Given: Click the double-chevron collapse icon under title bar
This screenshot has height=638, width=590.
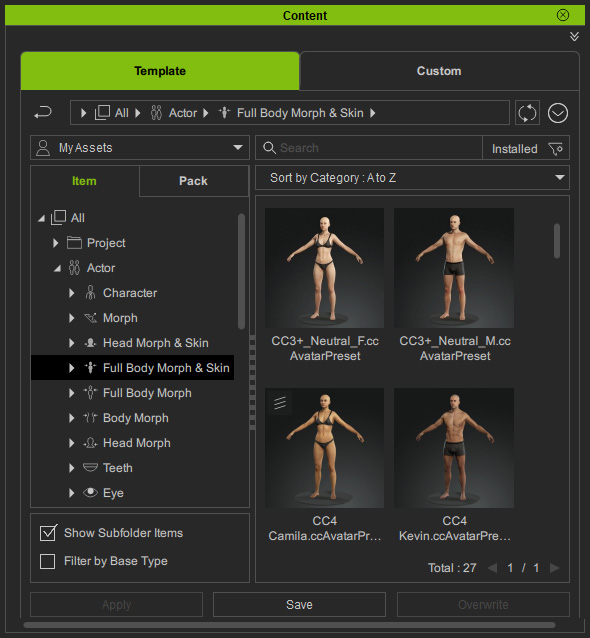Looking at the screenshot, I should pyautogui.click(x=574, y=37).
